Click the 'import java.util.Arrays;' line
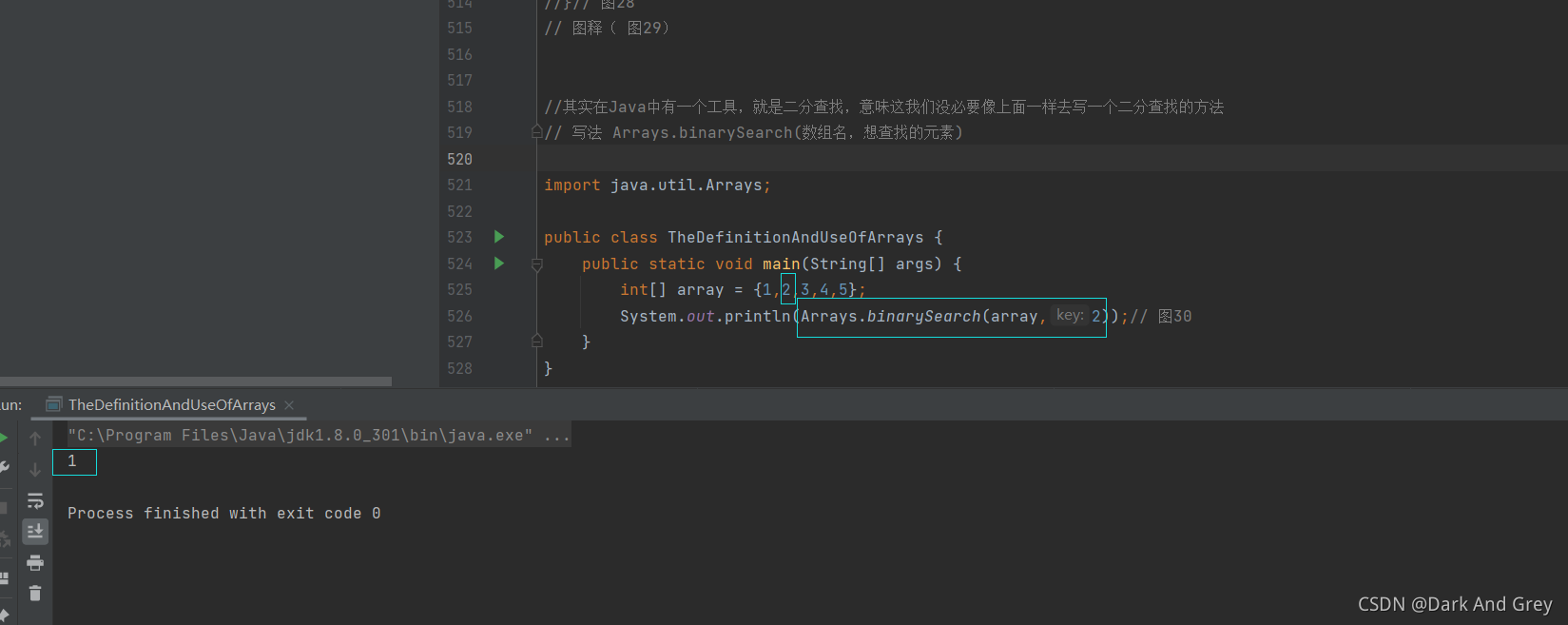Screen dimensions: 1568x625 pos(657,186)
